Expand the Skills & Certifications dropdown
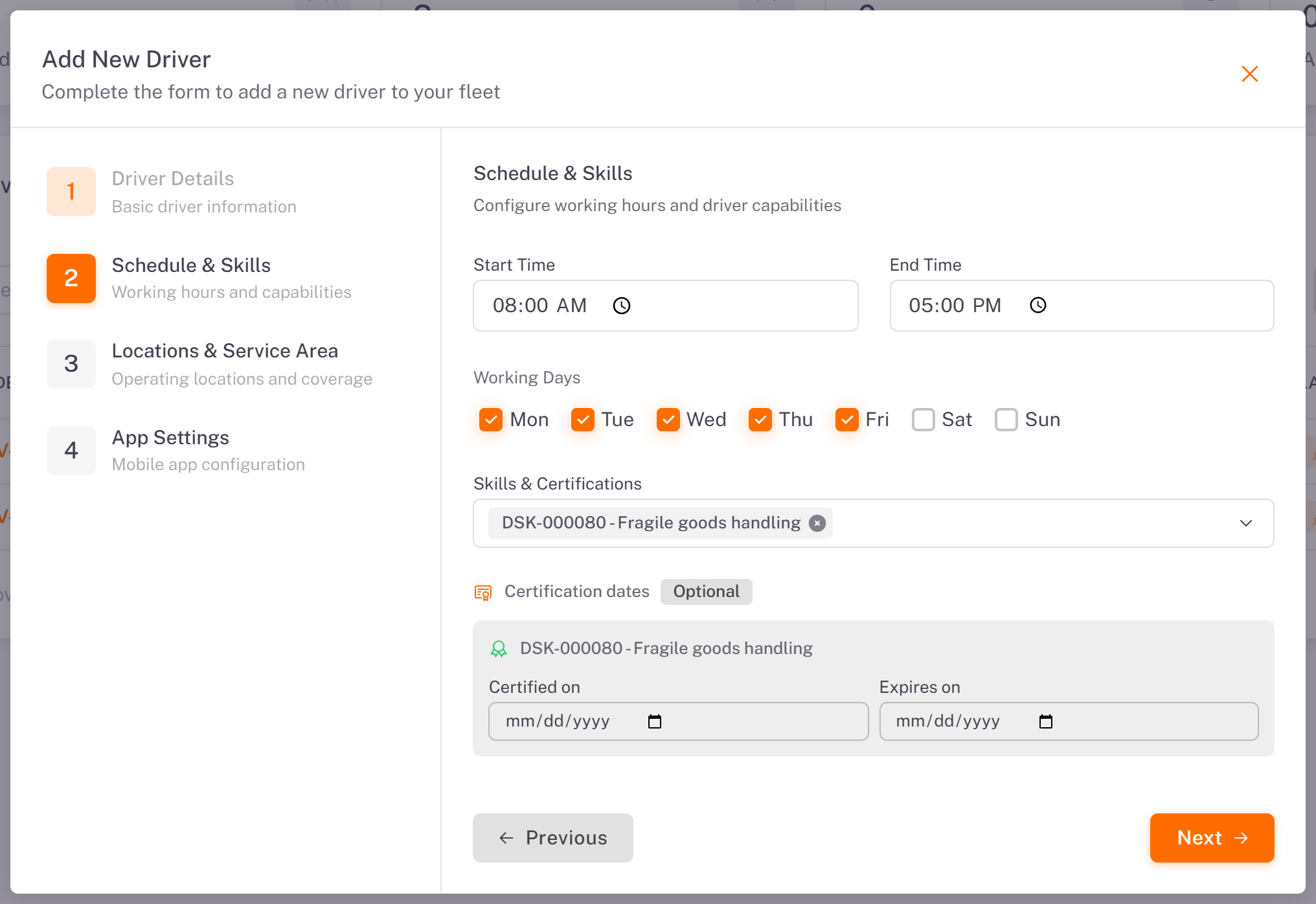Image resolution: width=1316 pixels, height=904 pixels. (x=1246, y=523)
